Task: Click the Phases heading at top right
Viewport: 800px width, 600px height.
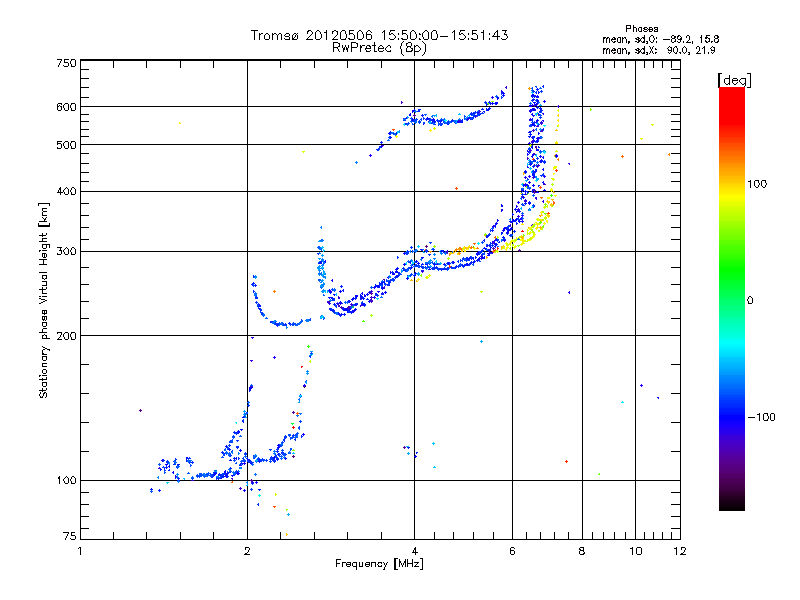Action: point(641,28)
